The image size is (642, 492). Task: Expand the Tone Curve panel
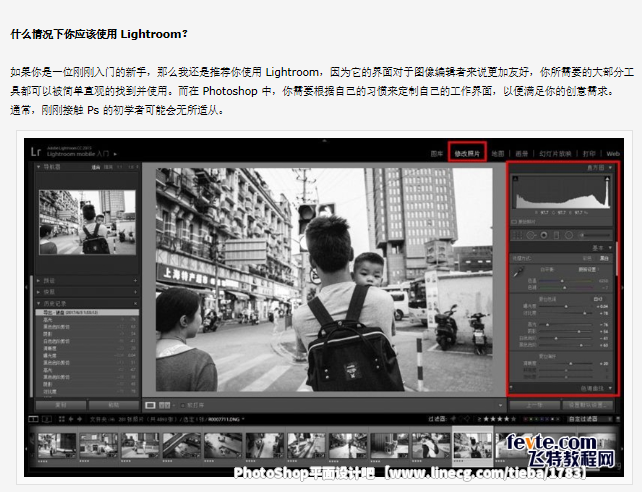click(610, 388)
